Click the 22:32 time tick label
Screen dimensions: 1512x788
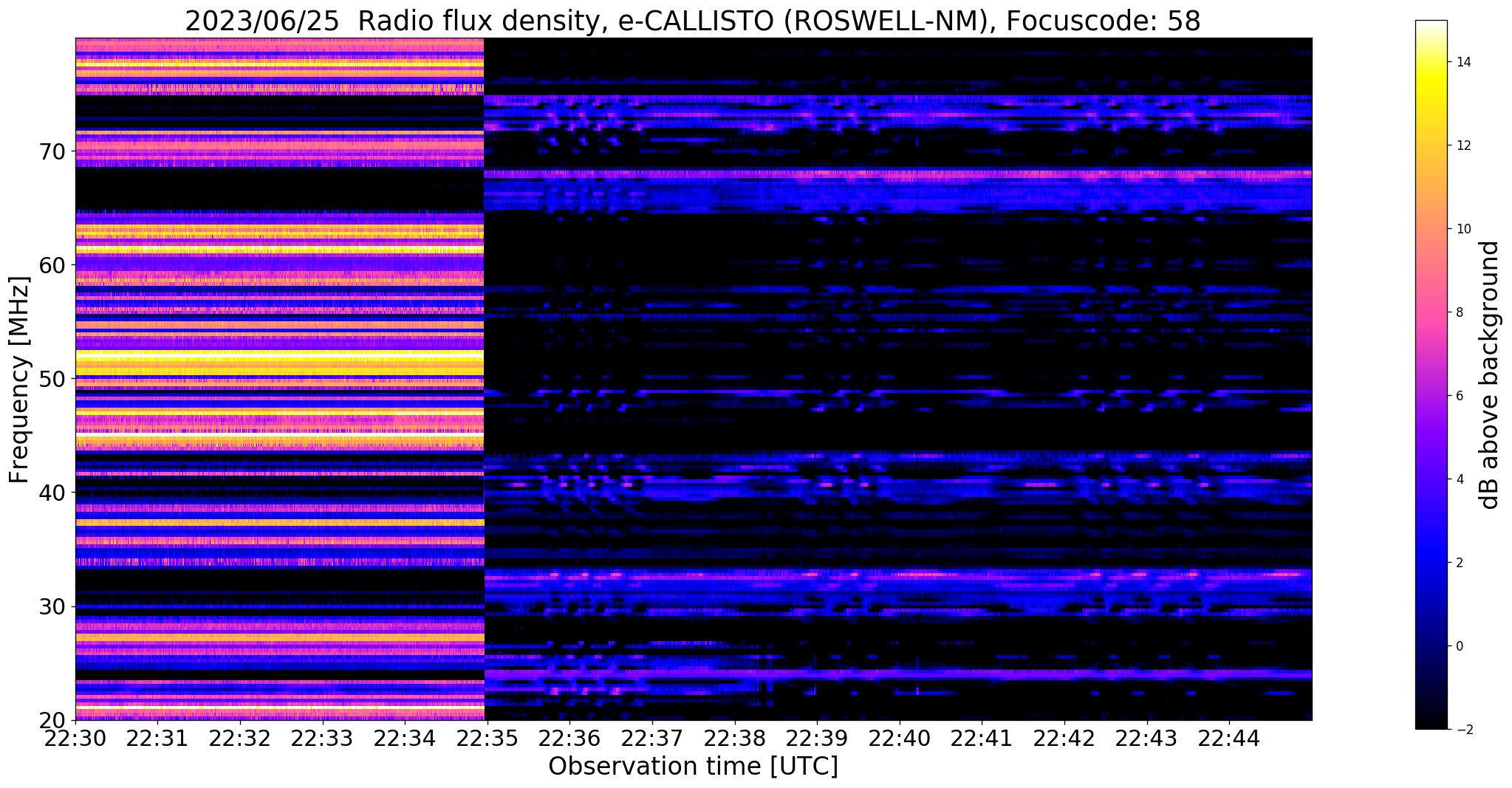coord(239,738)
